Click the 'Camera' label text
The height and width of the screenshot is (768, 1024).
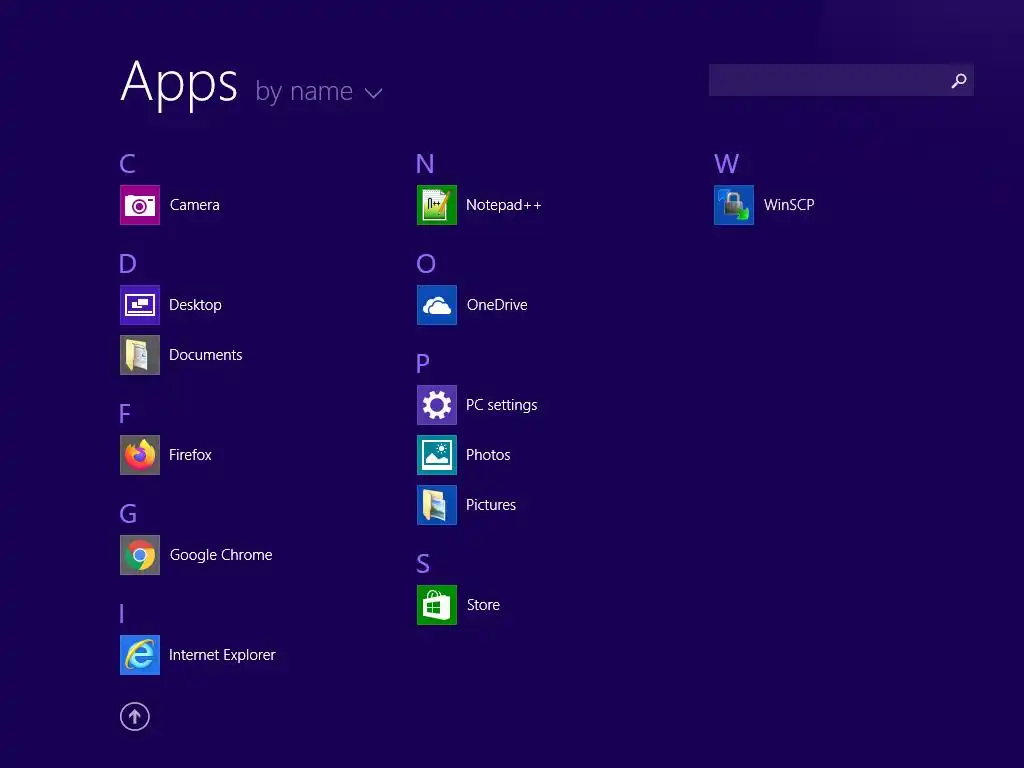click(x=195, y=205)
